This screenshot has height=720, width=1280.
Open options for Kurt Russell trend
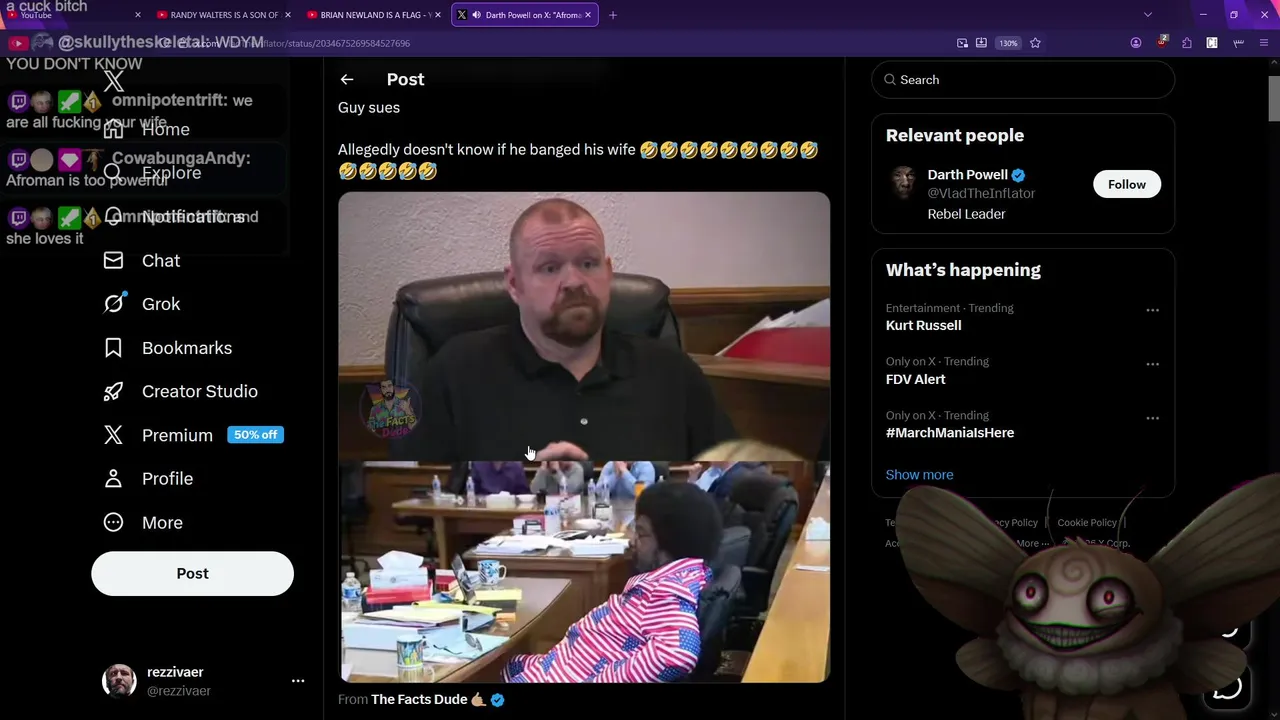pos(1152,310)
